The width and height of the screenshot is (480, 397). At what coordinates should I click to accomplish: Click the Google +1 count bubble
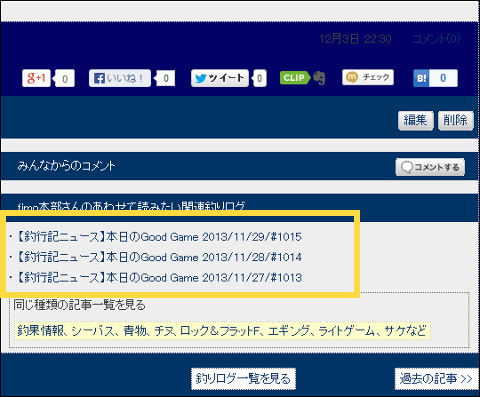[64, 79]
